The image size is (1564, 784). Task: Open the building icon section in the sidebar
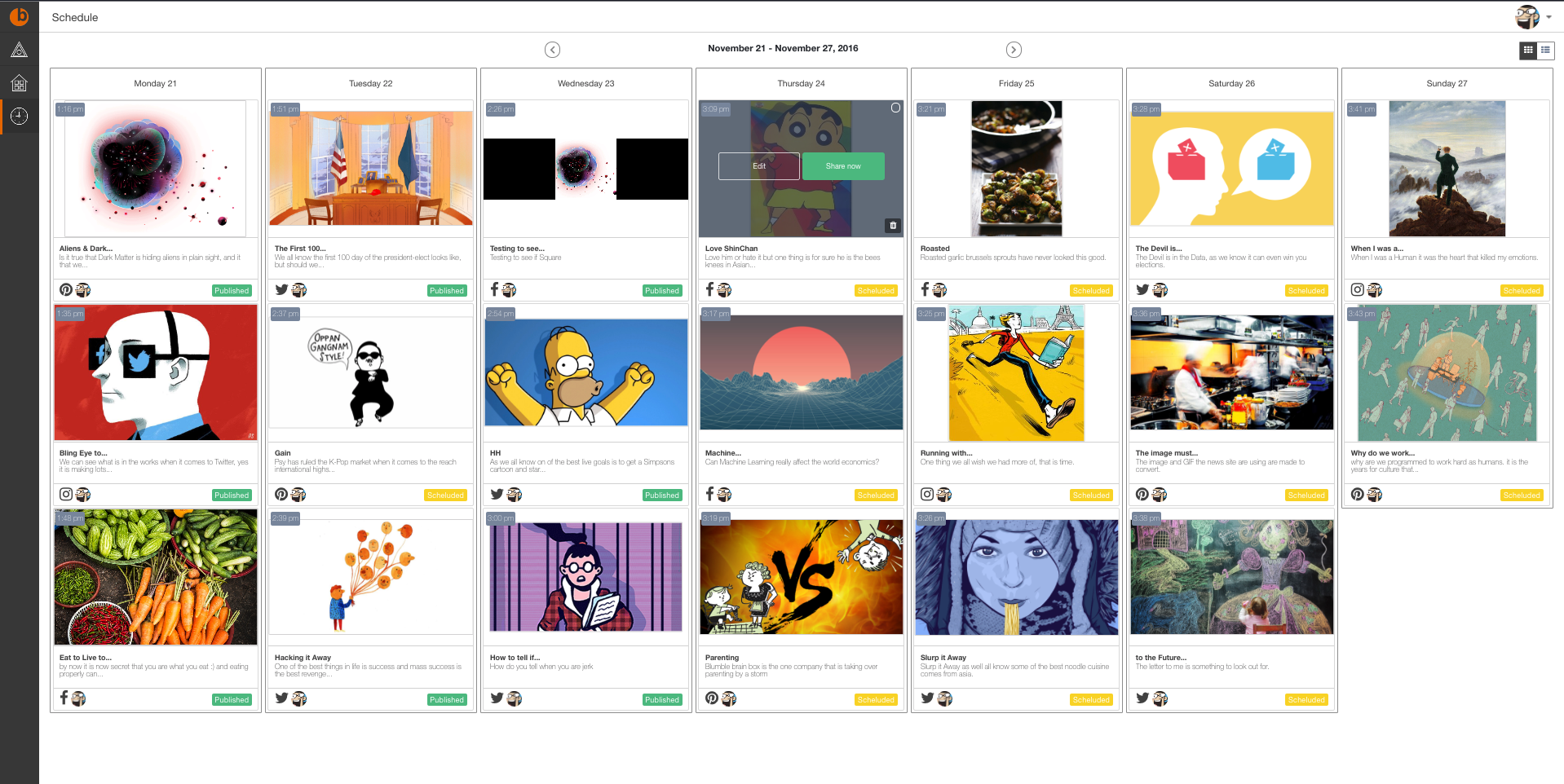click(19, 82)
